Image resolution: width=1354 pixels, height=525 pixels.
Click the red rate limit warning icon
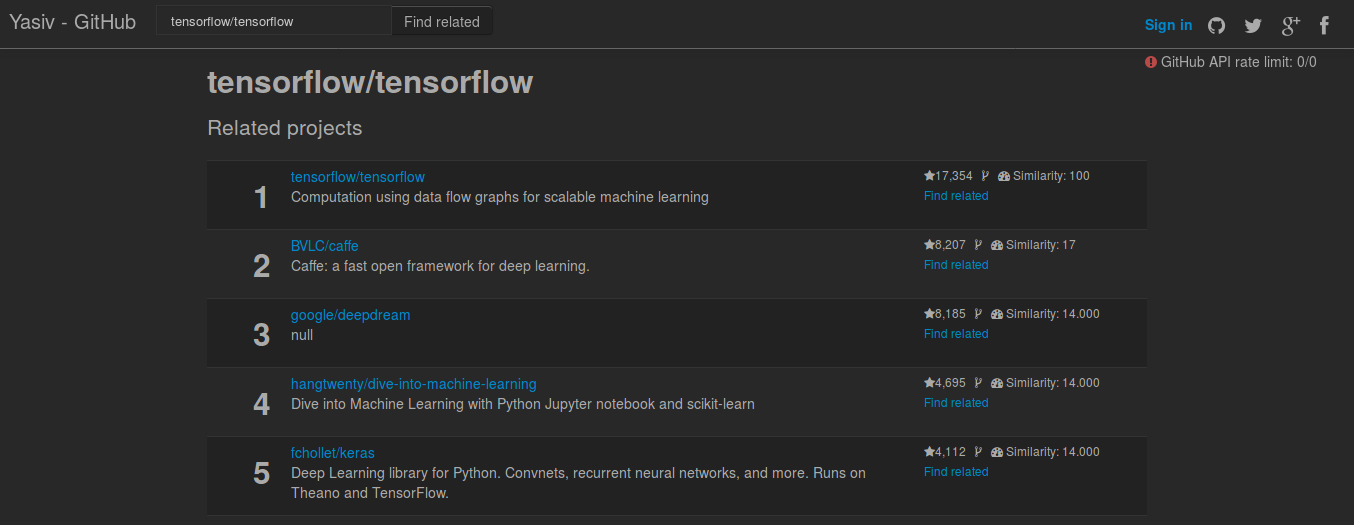[1151, 62]
